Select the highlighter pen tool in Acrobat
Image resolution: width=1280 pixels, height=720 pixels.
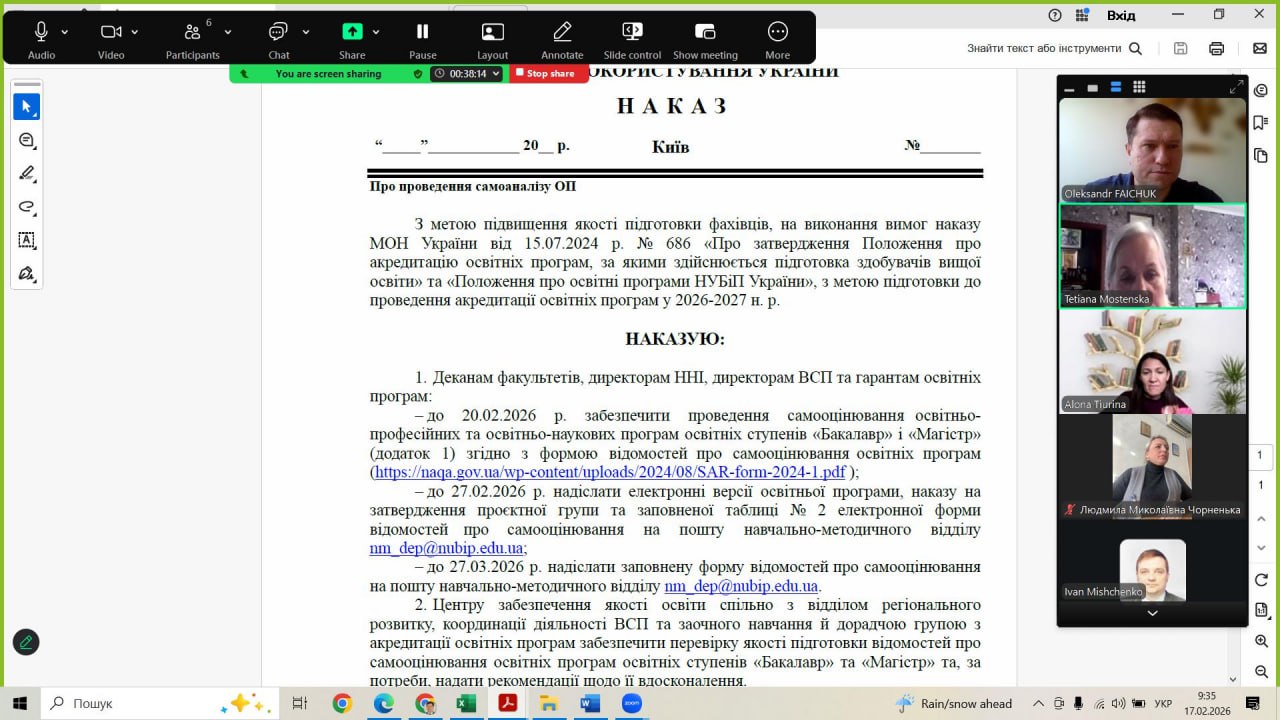point(27,173)
